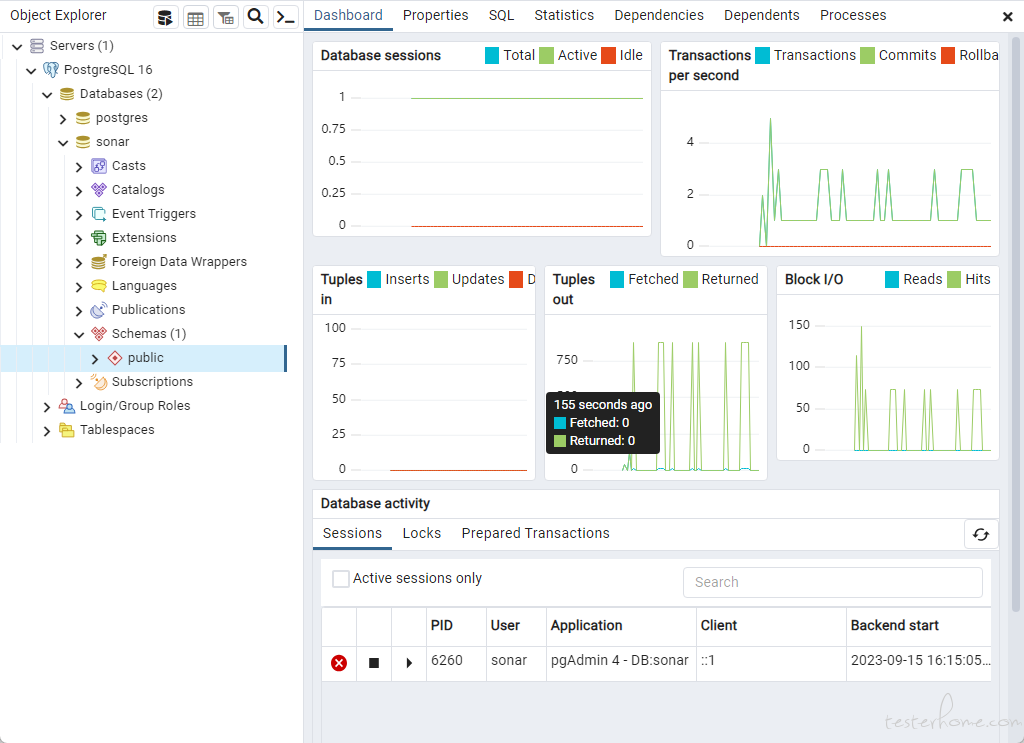This screenshot has width=1024, height=743.
Task: Select the Sessions tab
Action: pyautogui.click(x=352, y=533)
